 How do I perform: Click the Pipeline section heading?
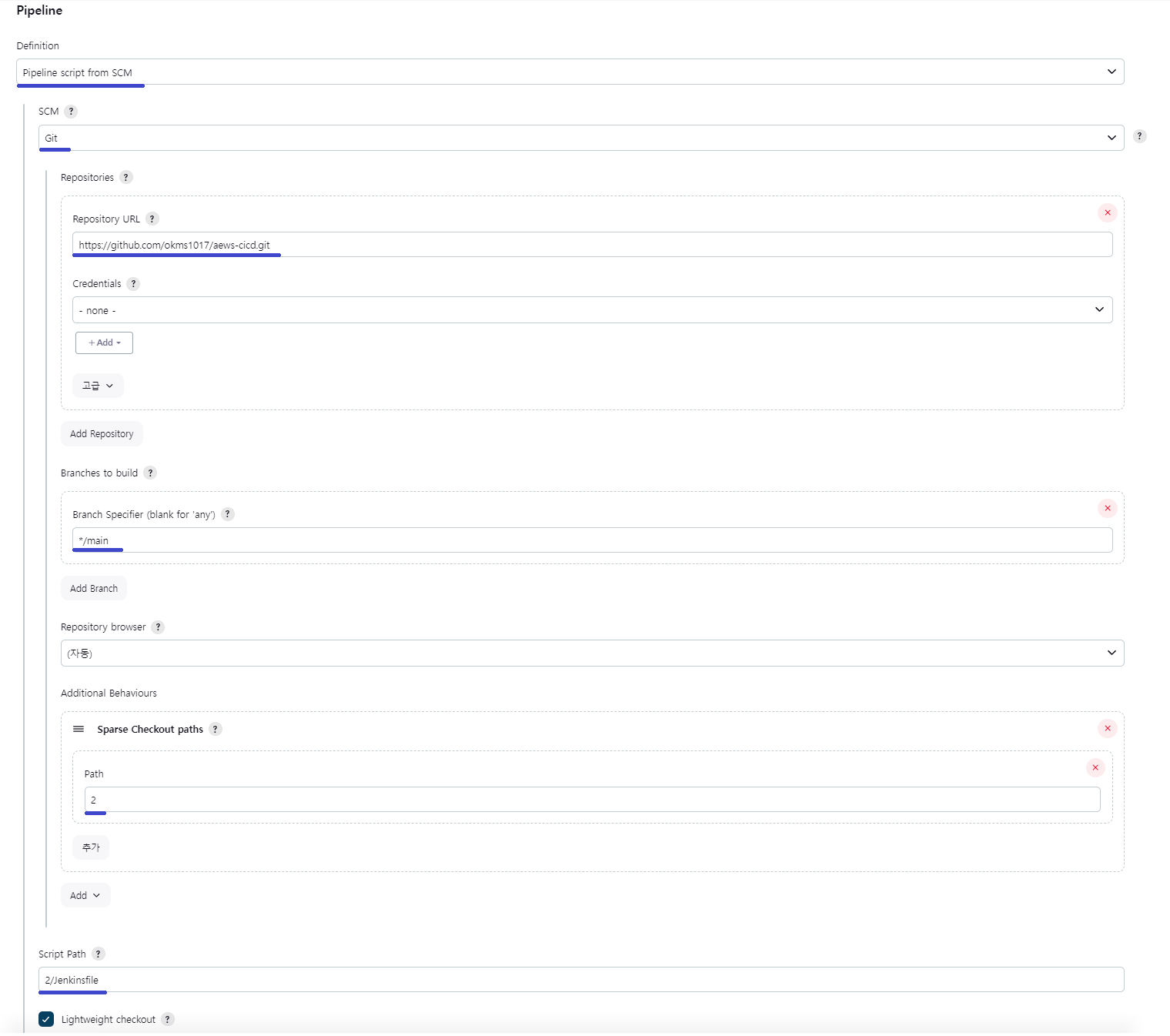click(39, 11)
